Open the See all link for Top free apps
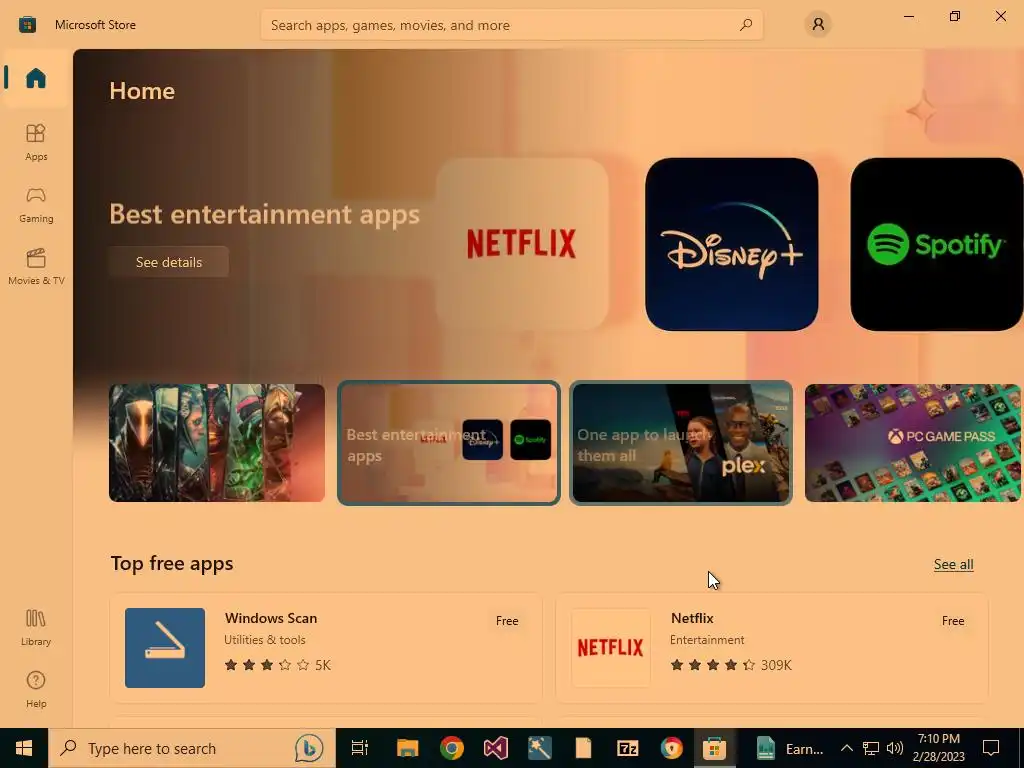Image resolution: width=1024 pixels, height=768 pixels. [x=953, y=564]
